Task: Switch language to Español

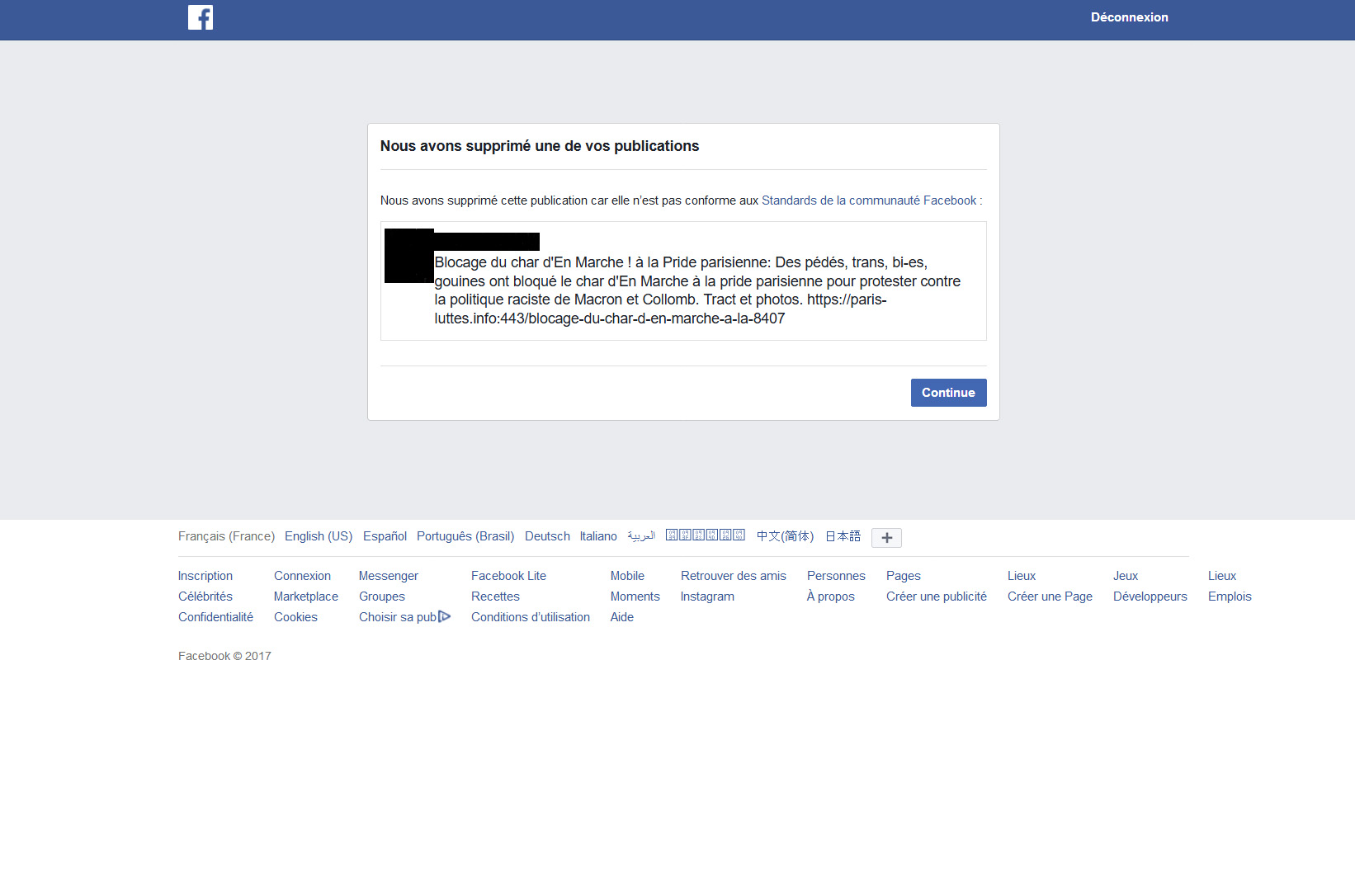Action: pos(385,536)
